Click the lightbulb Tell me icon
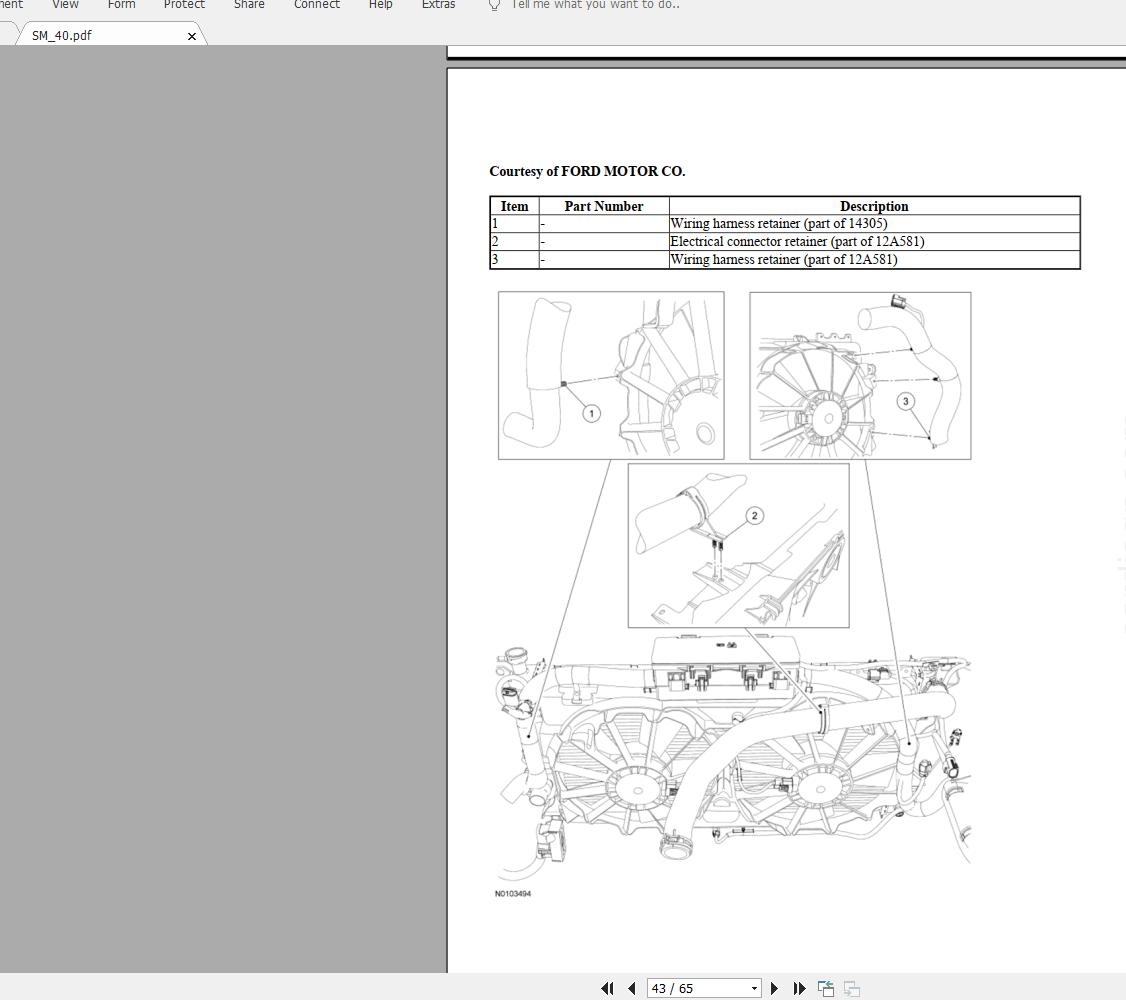The width and height of the screenshot is (1126, 1000). click(x=494, y=5)
